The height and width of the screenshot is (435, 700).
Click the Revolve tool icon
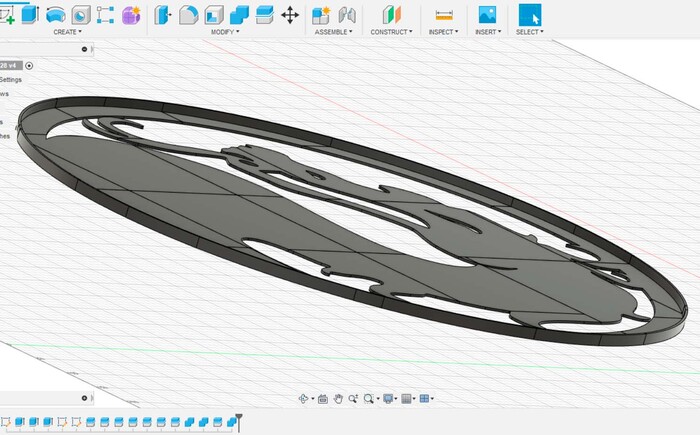click(x=55, y=15)
